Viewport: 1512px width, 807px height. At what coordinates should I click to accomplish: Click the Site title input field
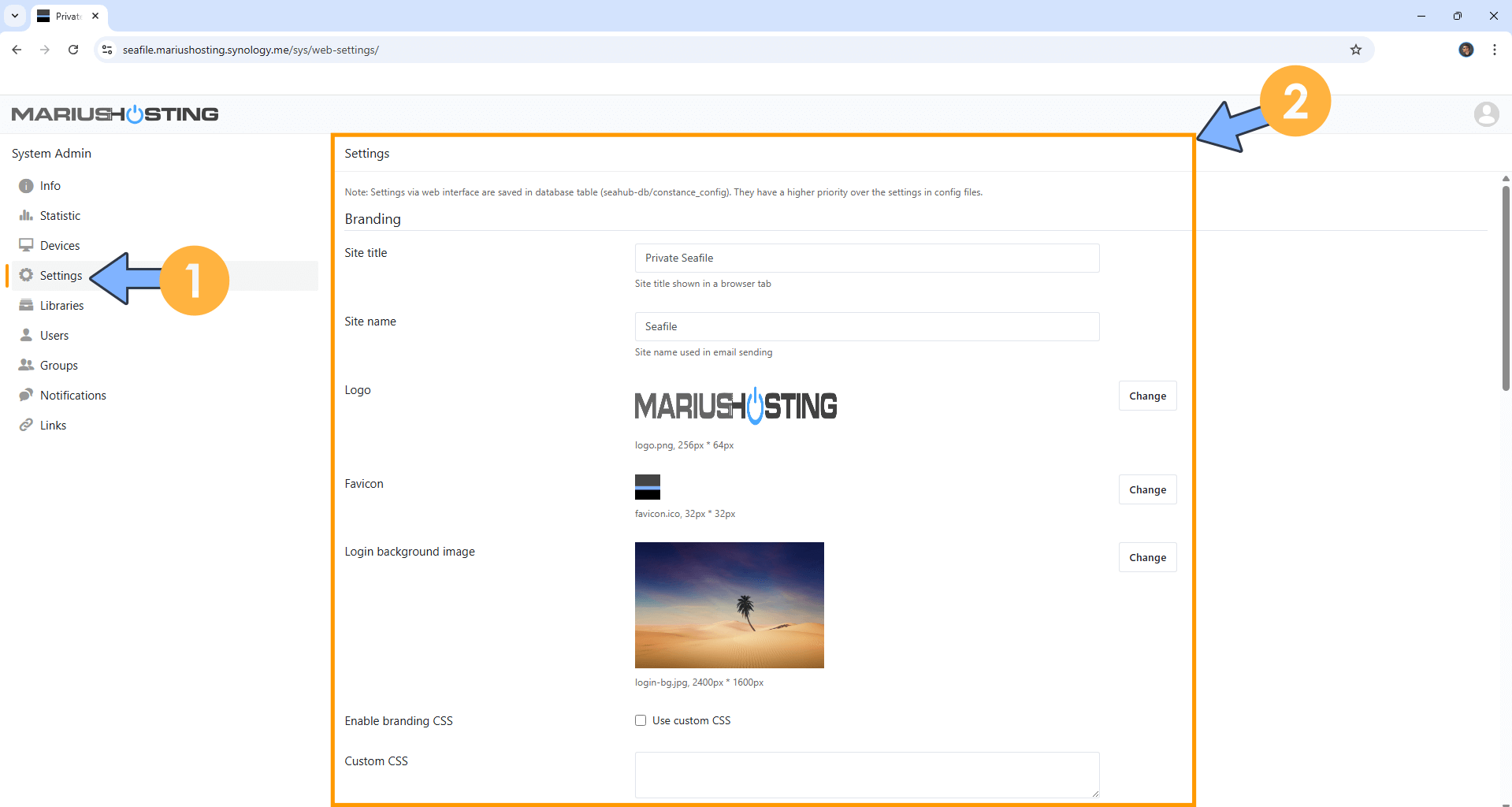click(x=867, y=258)
